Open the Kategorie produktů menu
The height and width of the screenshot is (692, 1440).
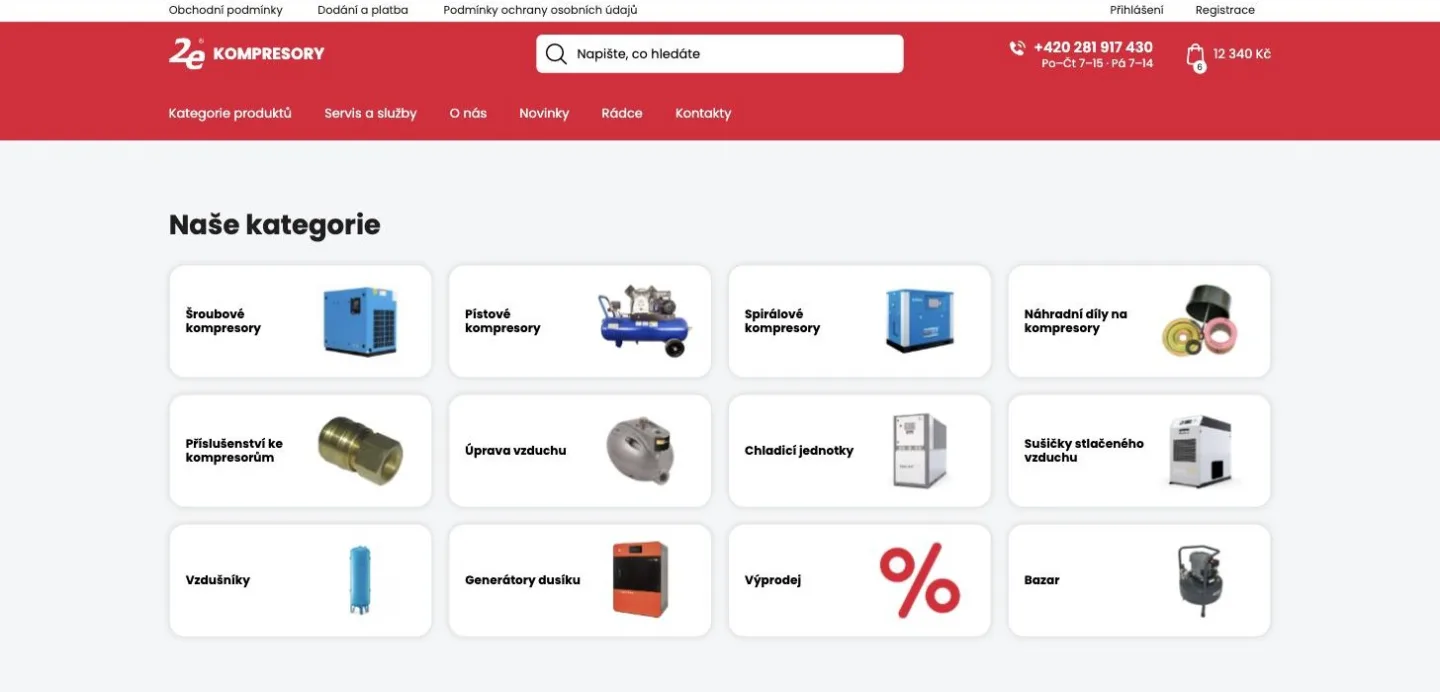click(230, 113)
